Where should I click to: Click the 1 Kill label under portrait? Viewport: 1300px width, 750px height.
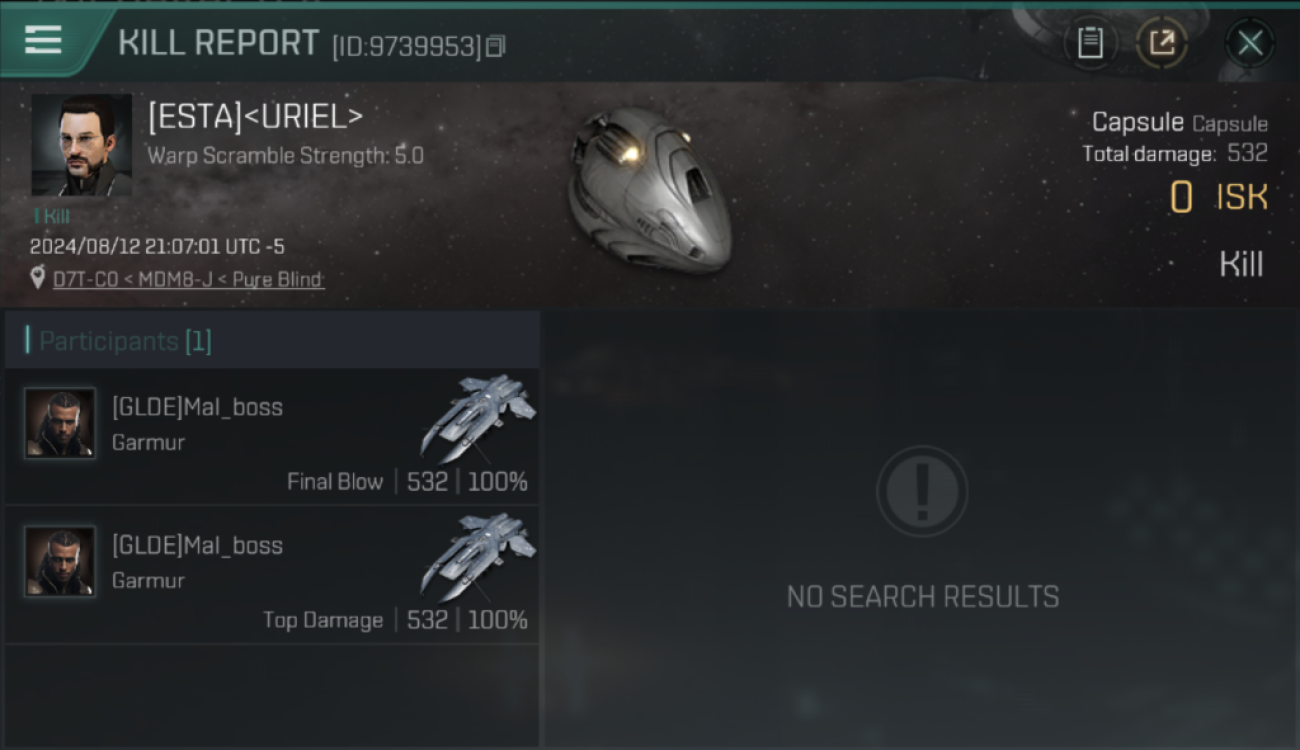tap(52, 216)
